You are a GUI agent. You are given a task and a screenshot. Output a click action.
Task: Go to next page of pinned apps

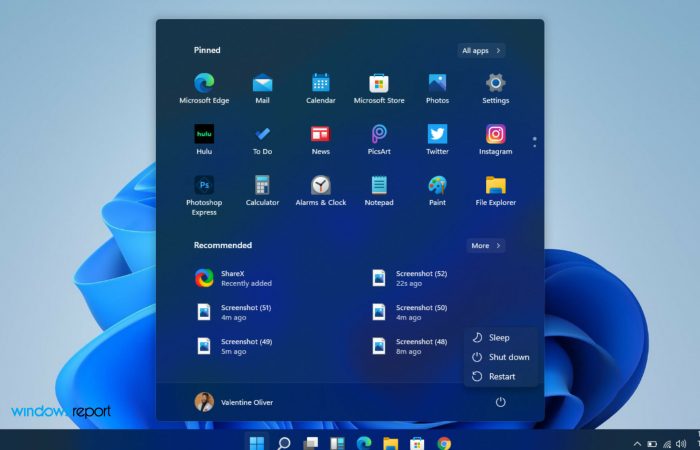pos(534,146)
